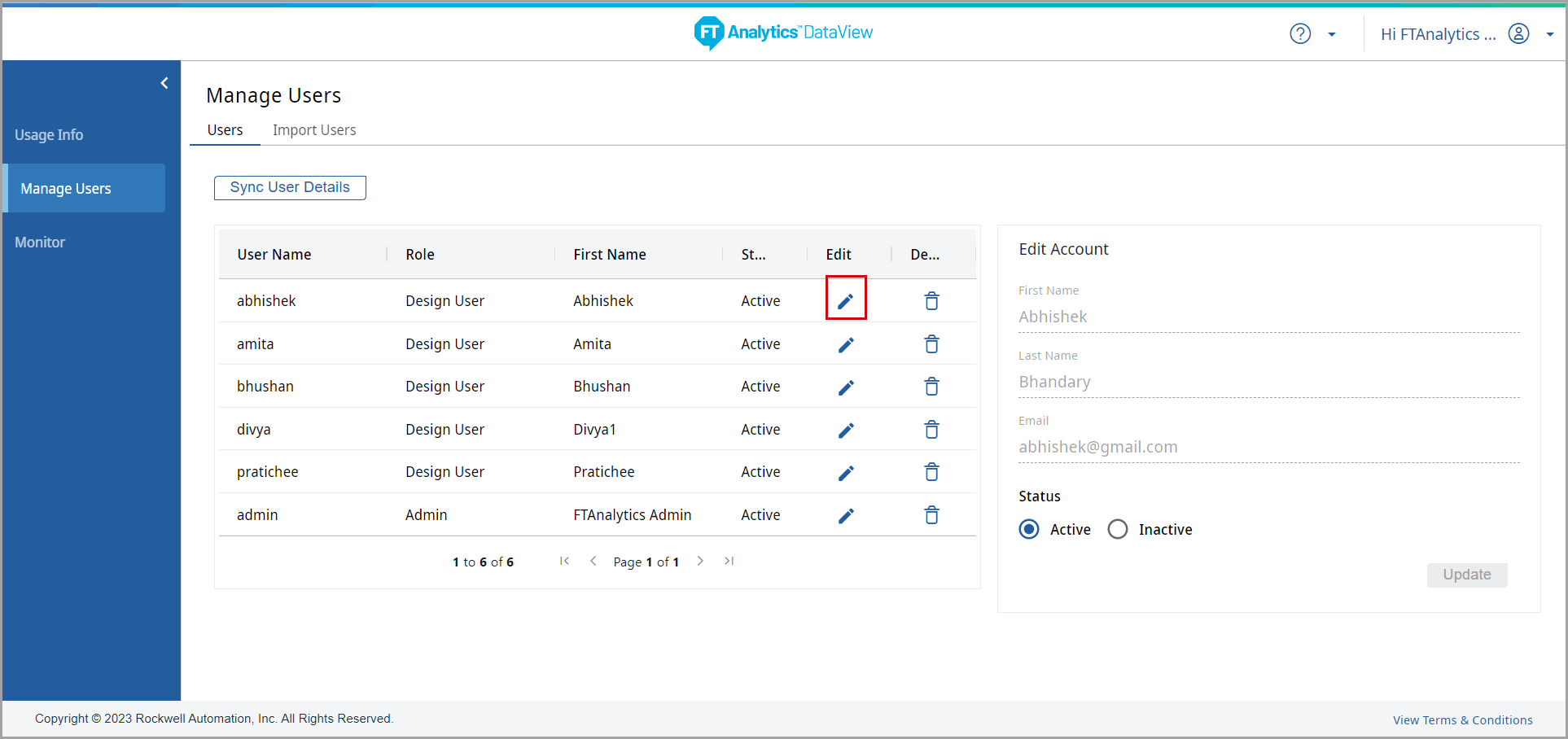Image resolution: width=1568 pixels, height=739 pixels.
Task: Edit the abhishek user row
Action: [x=846, y=301]
